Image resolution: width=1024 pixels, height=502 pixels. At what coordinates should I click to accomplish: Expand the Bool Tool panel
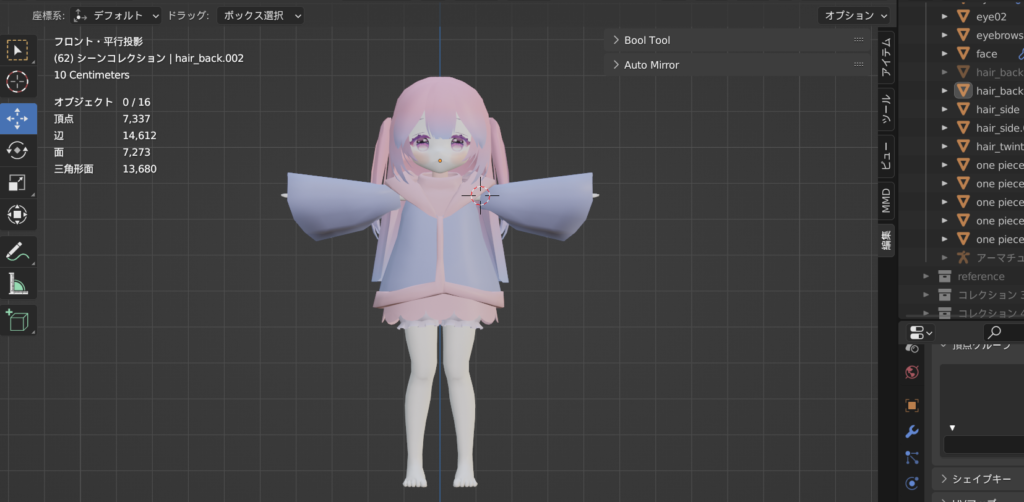click(646, 40)
